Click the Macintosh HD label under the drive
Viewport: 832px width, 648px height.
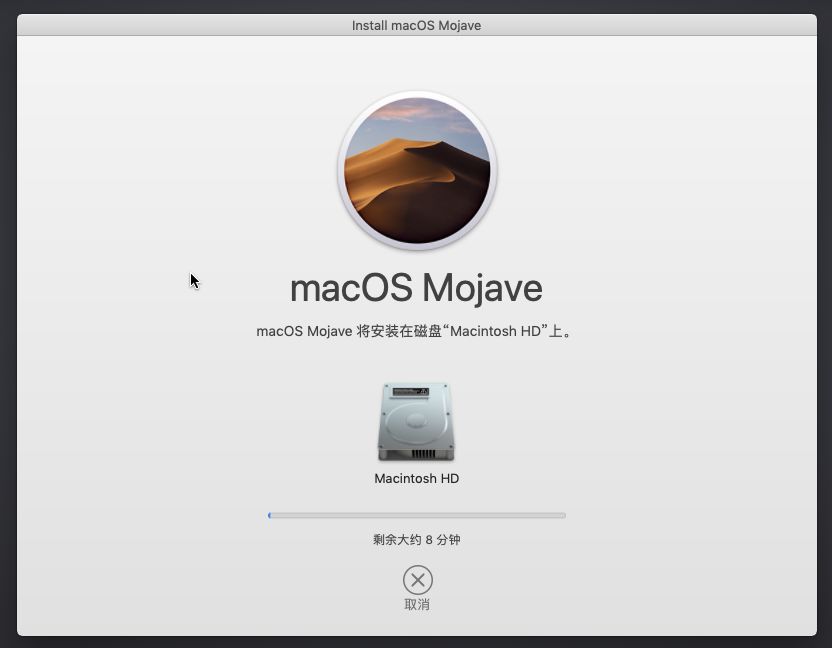tap(416, 478)
